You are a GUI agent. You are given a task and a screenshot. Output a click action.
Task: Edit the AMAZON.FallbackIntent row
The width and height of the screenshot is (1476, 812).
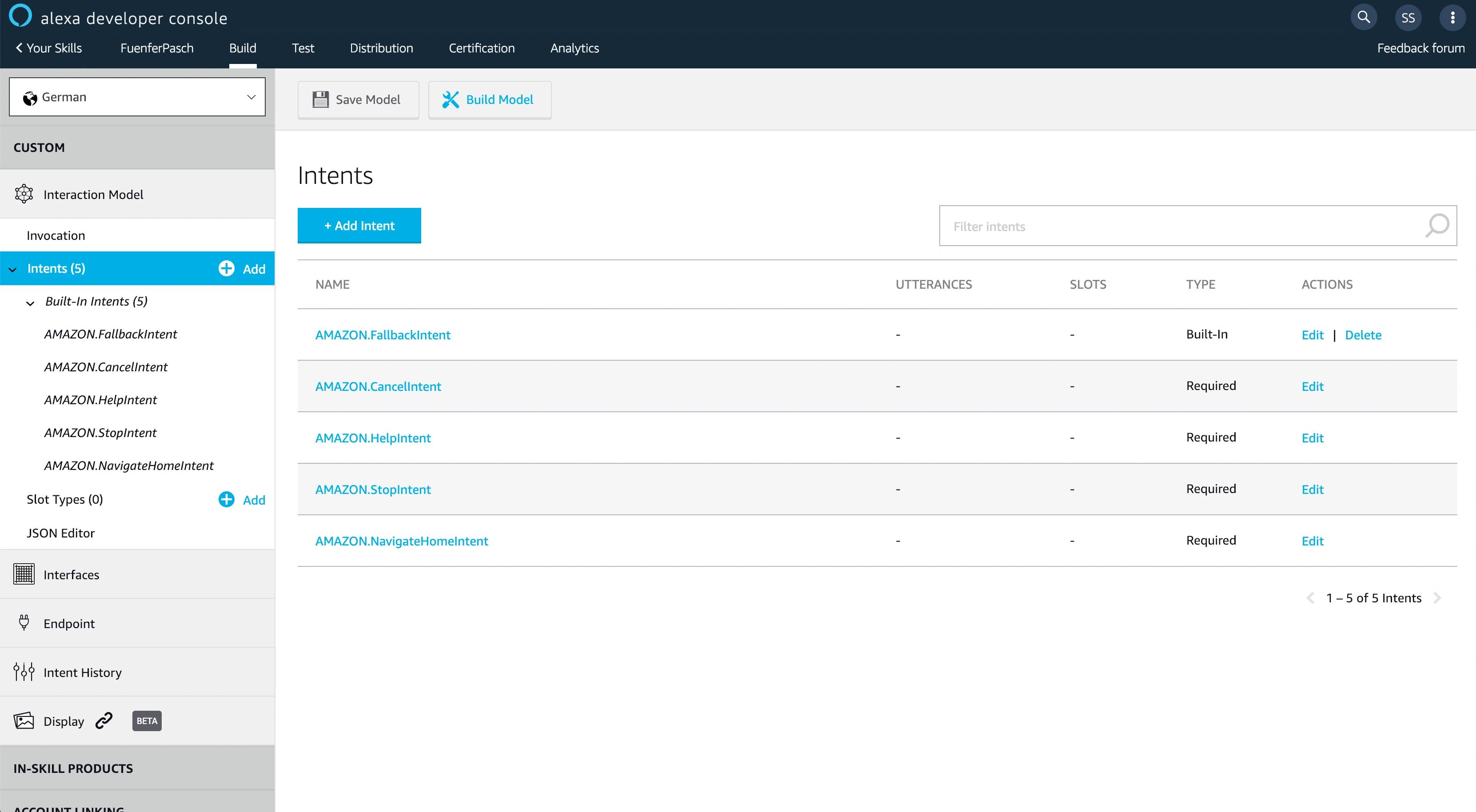(1312, 334)
